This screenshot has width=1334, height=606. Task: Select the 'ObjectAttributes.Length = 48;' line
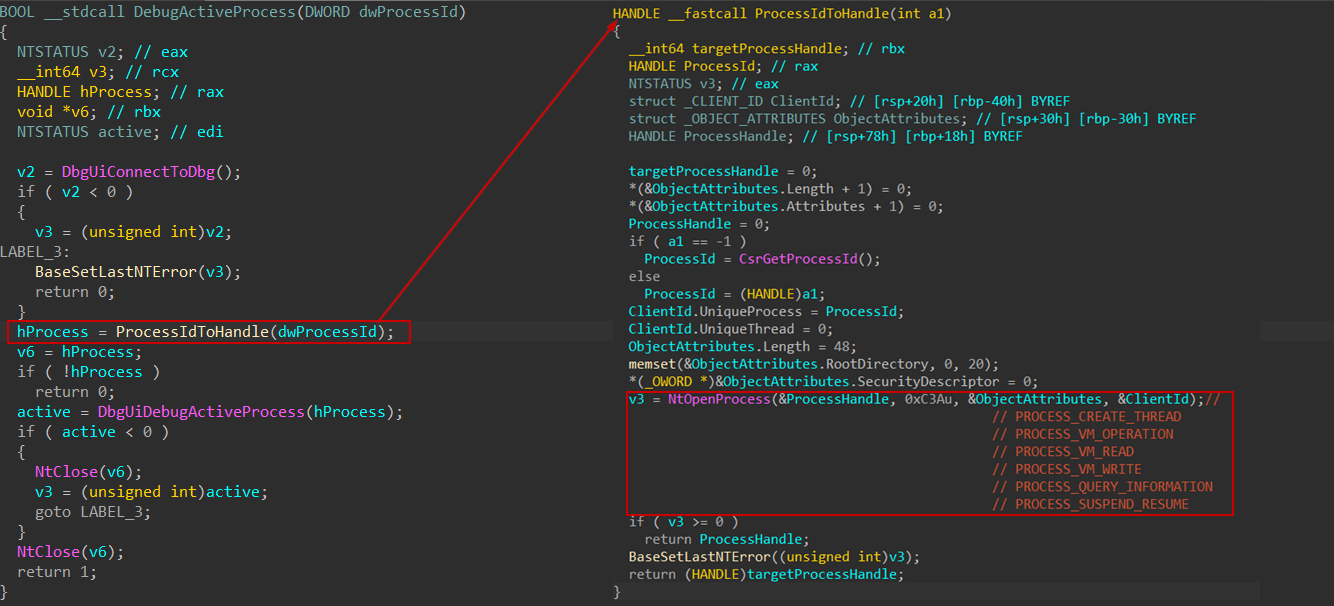[x=743, y=346]
